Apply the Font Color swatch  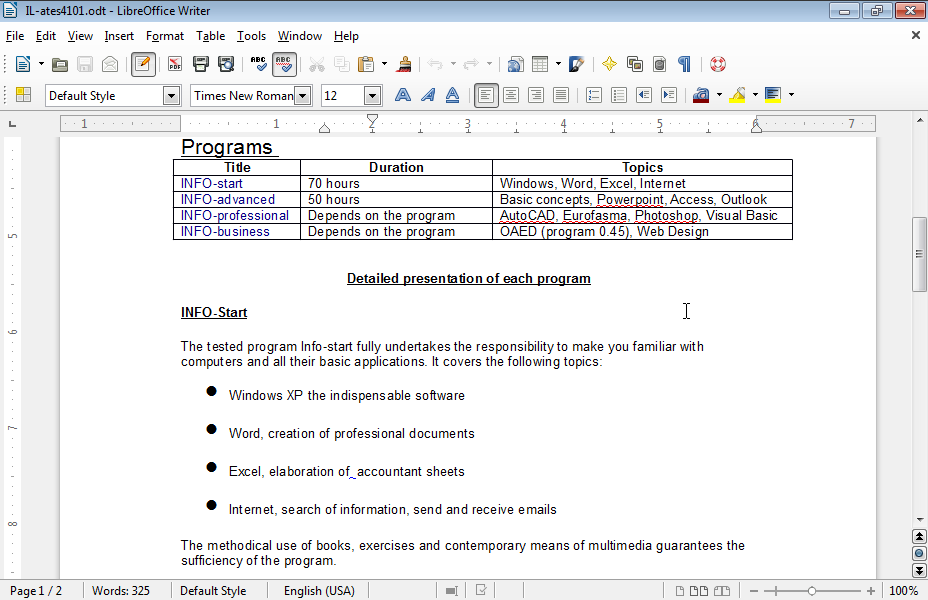click(x=701, y=95)
